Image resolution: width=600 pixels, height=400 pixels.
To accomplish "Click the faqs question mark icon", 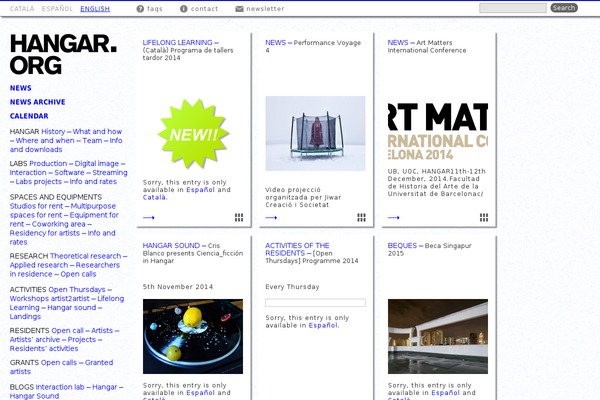I will pos(140,9).
